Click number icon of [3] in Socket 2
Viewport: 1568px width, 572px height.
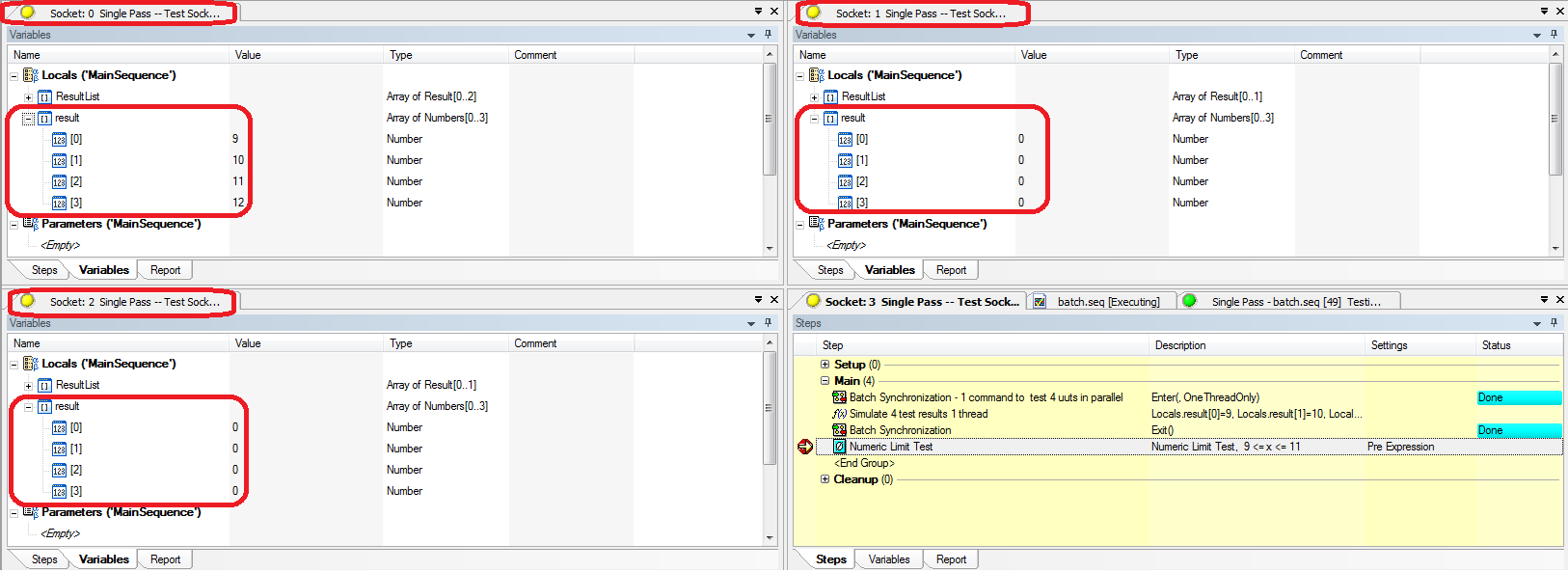59,492
